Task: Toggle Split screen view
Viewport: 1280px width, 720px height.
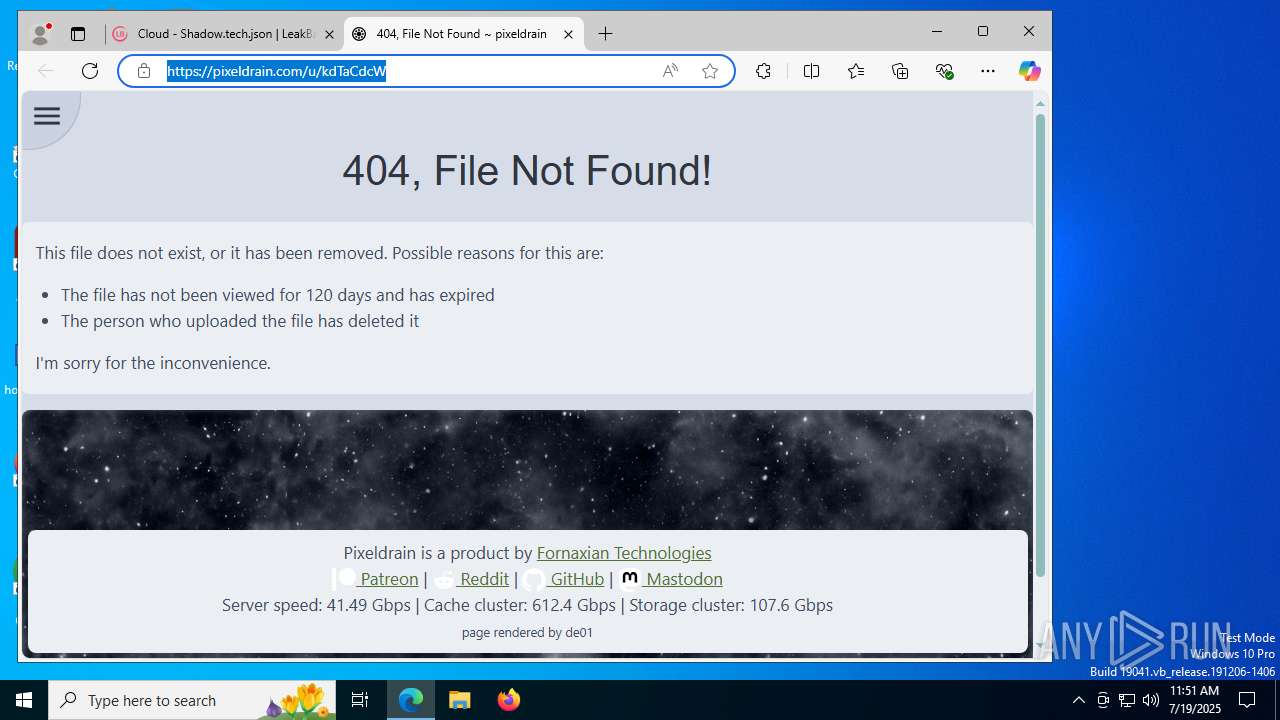Action: coord(811,71)
